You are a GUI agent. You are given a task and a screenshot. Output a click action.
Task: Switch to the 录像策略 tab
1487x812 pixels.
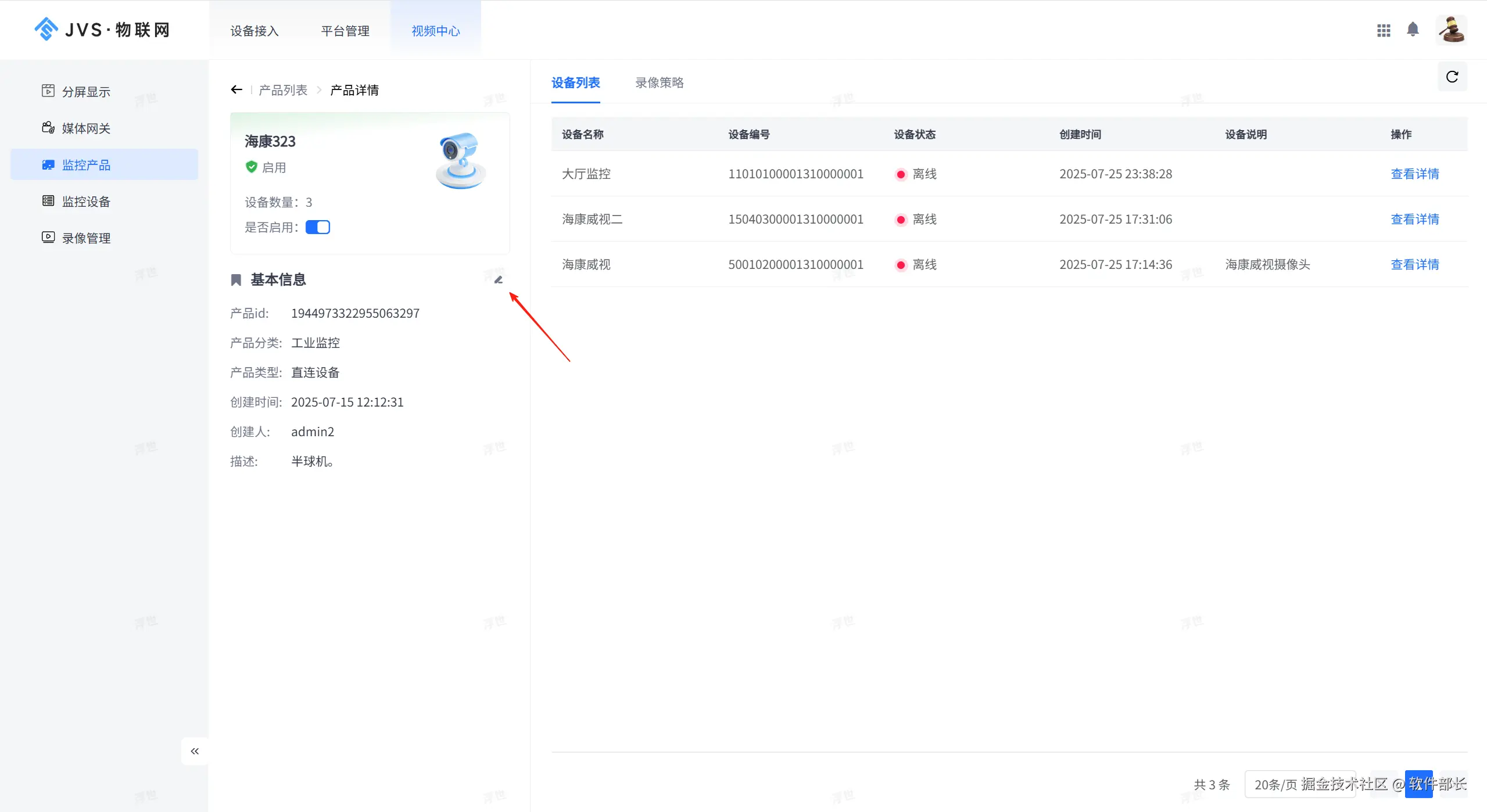659,82
